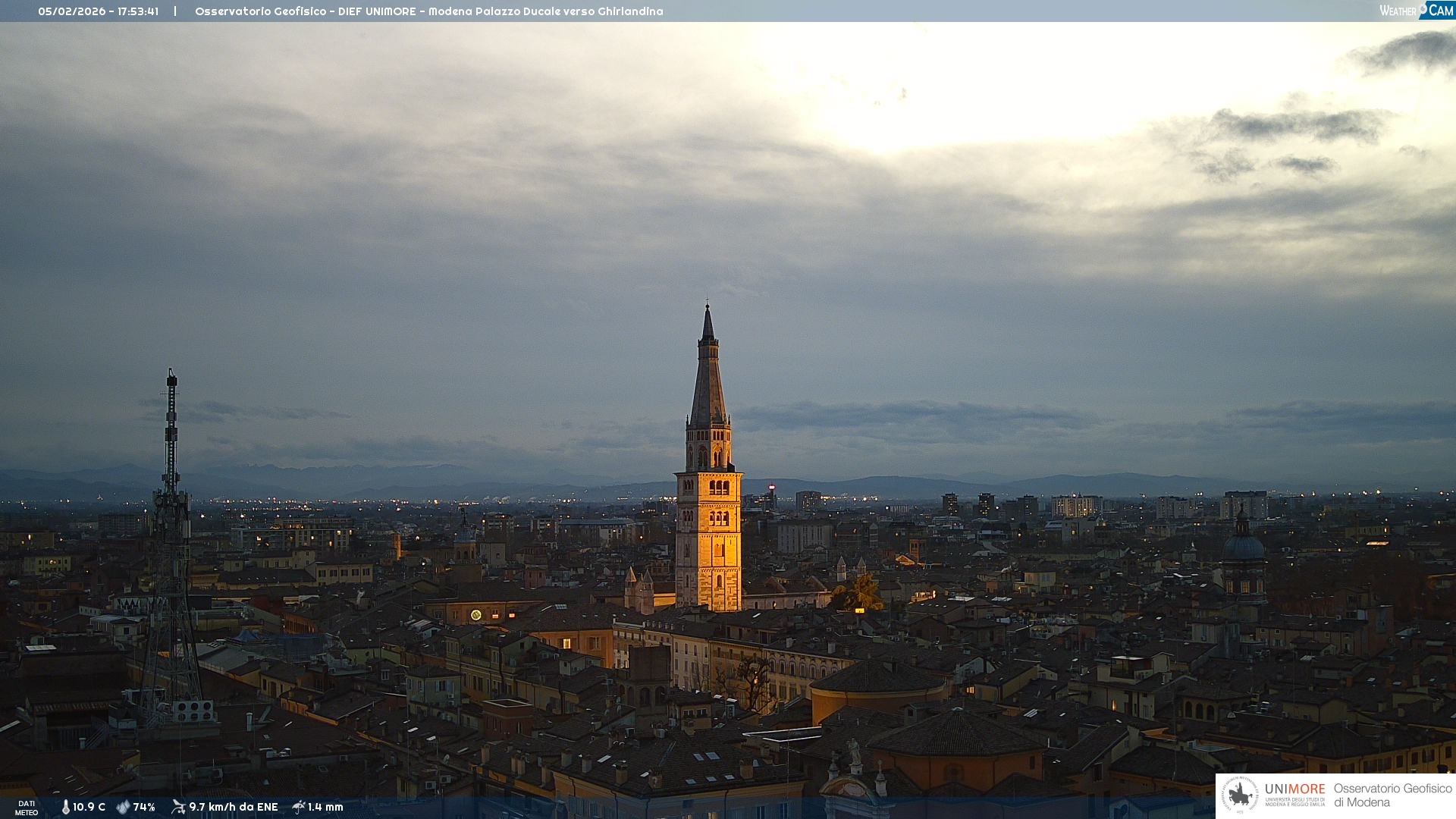Click the humidity water drops icon

[x=123, y=807]
